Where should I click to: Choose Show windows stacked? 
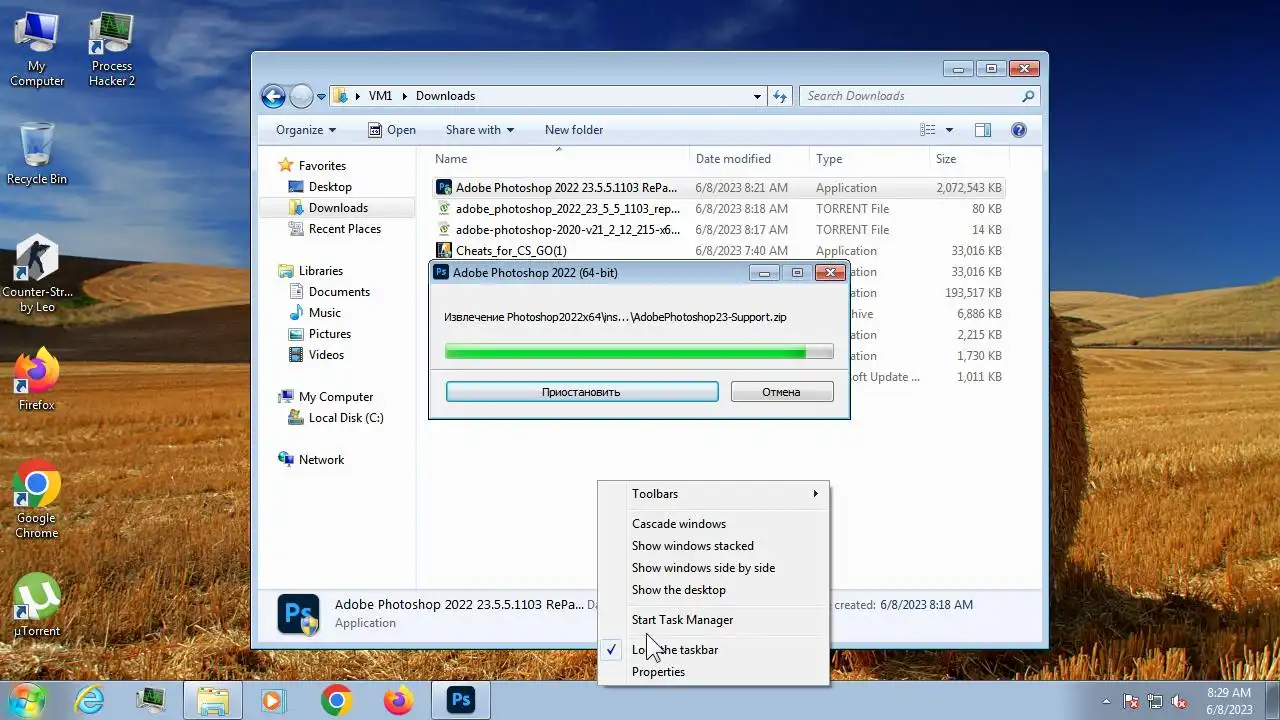coord(714,546)
